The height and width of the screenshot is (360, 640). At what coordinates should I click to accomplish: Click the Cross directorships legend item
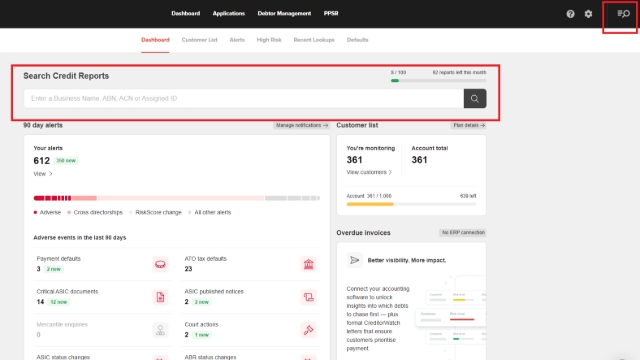95,212
